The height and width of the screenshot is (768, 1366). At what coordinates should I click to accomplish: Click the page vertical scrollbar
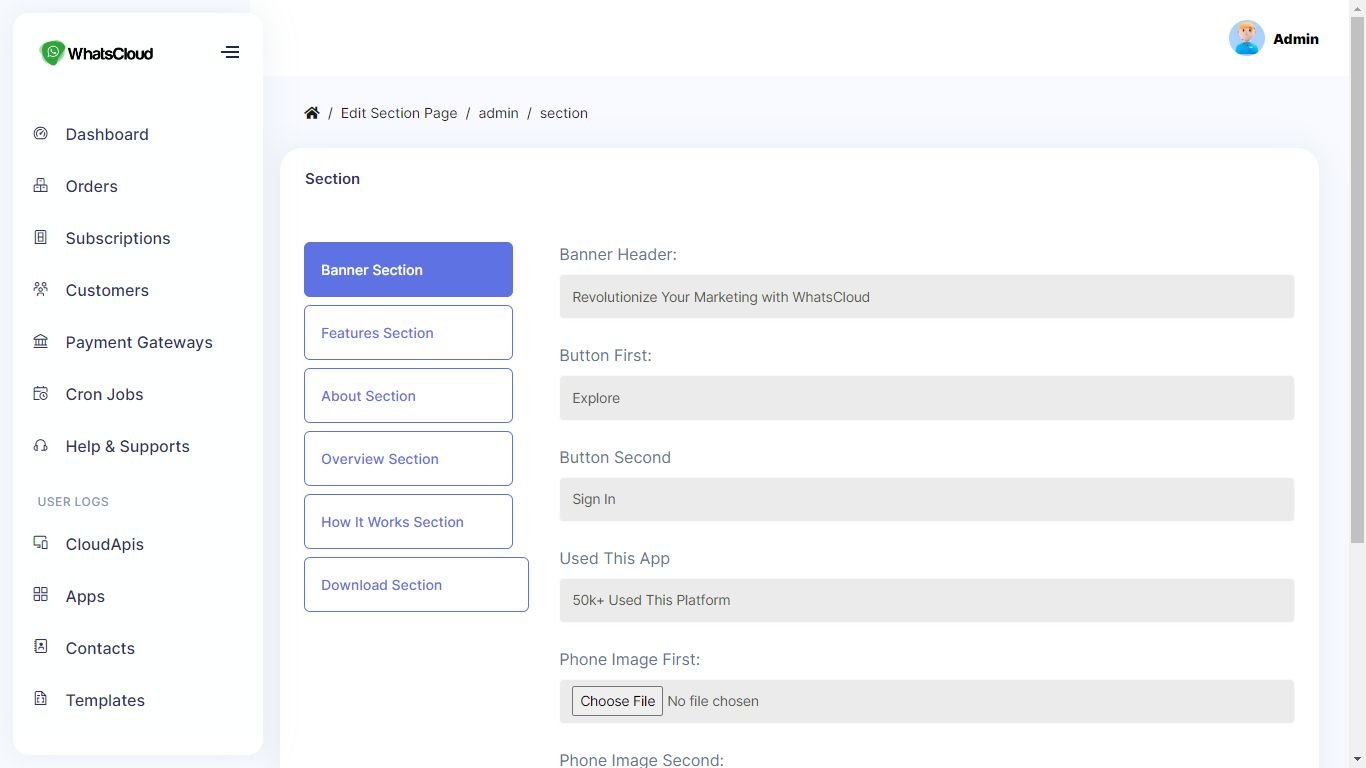[x=1357, y=280]
